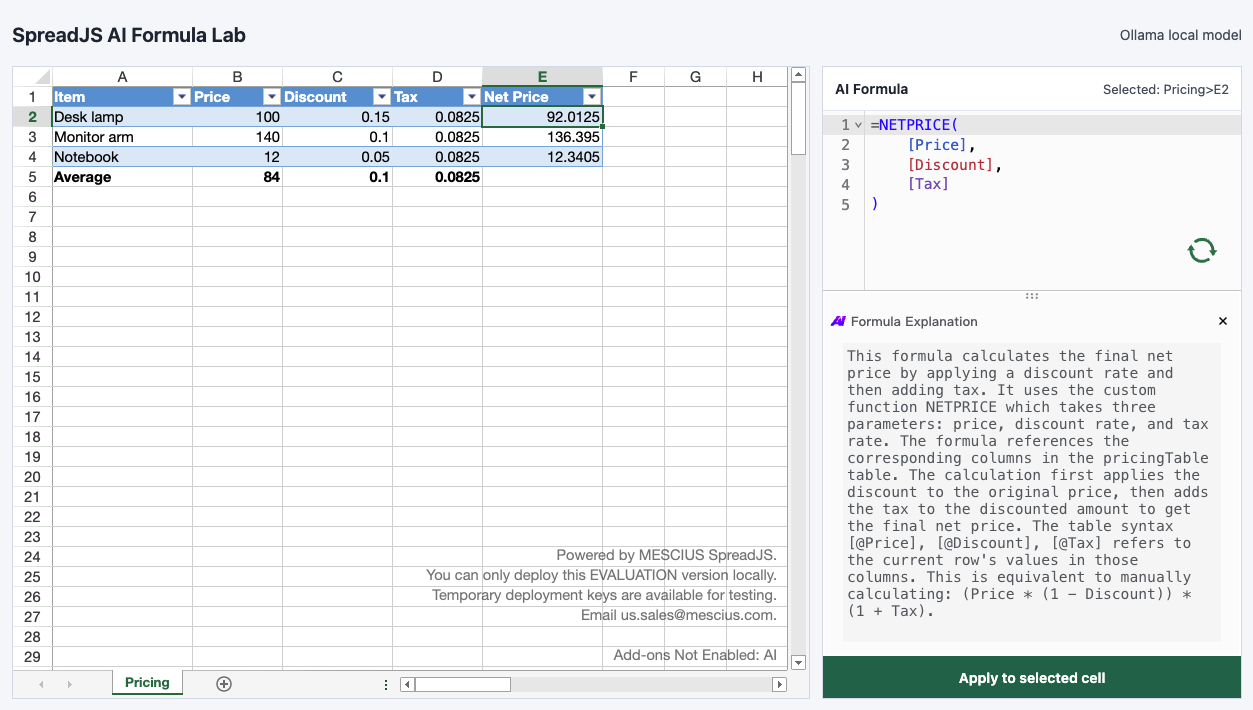Select column A header
The image size is (1253, 710).
click(122, 77)
